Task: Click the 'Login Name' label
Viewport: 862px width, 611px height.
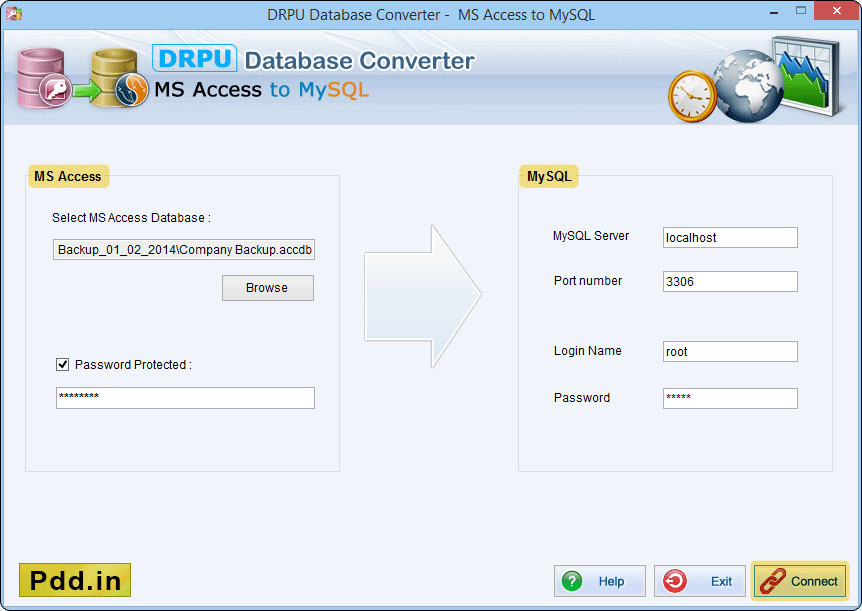Action: [x=588, y=351]
